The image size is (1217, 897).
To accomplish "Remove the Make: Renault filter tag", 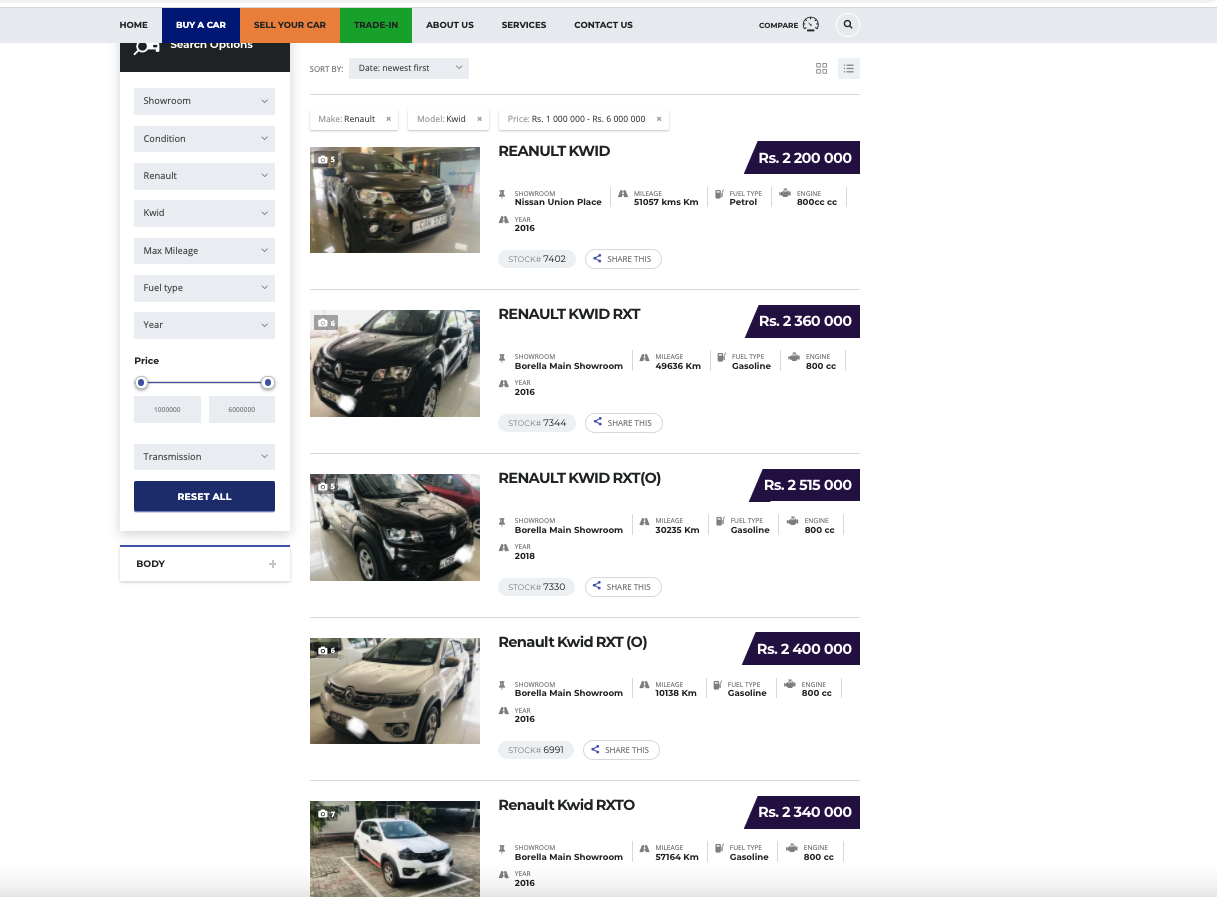I will 388,119.
